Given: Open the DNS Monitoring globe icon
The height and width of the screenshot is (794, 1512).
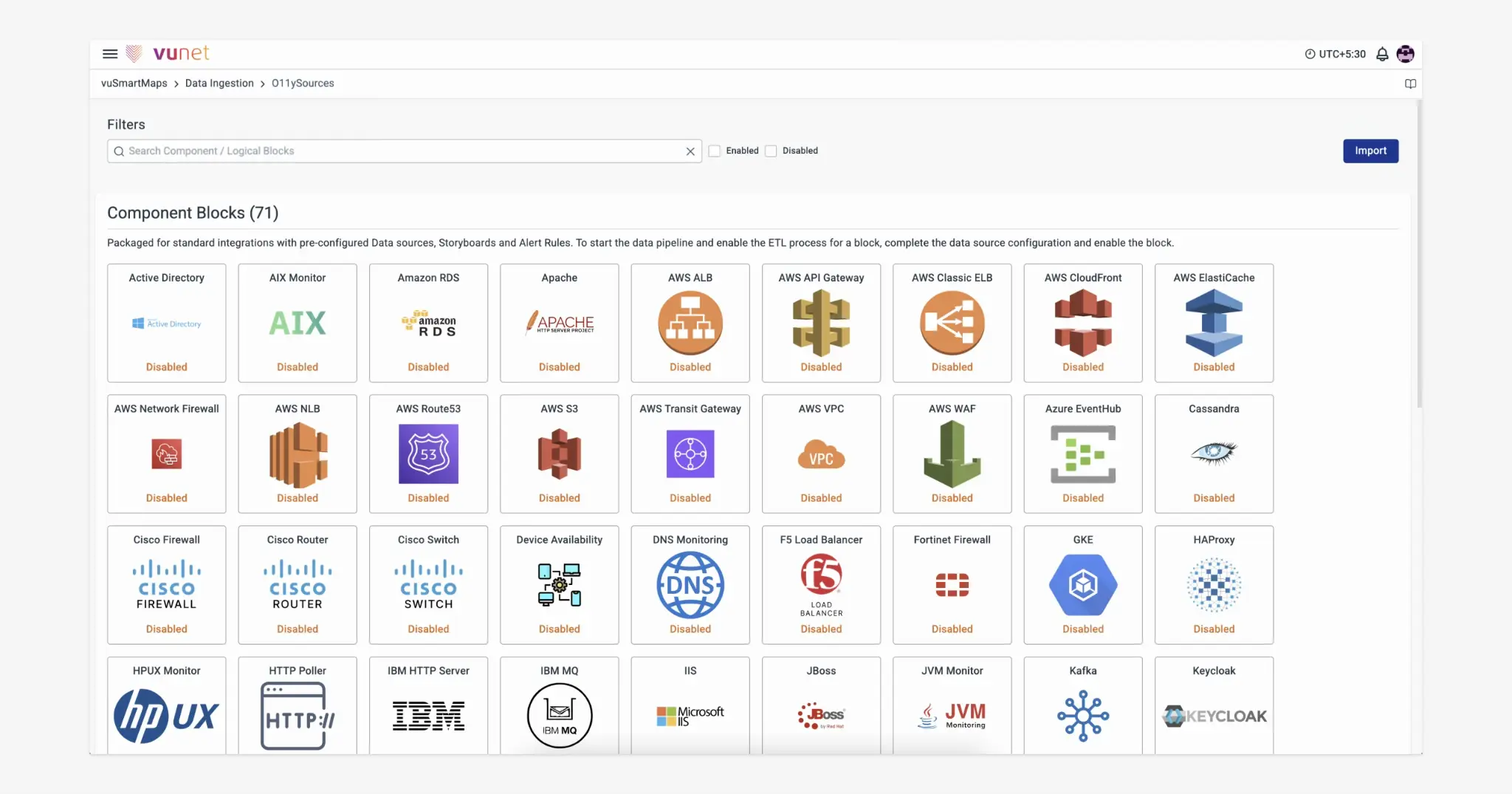Looking at the screenshot, I should coord(690,585).
